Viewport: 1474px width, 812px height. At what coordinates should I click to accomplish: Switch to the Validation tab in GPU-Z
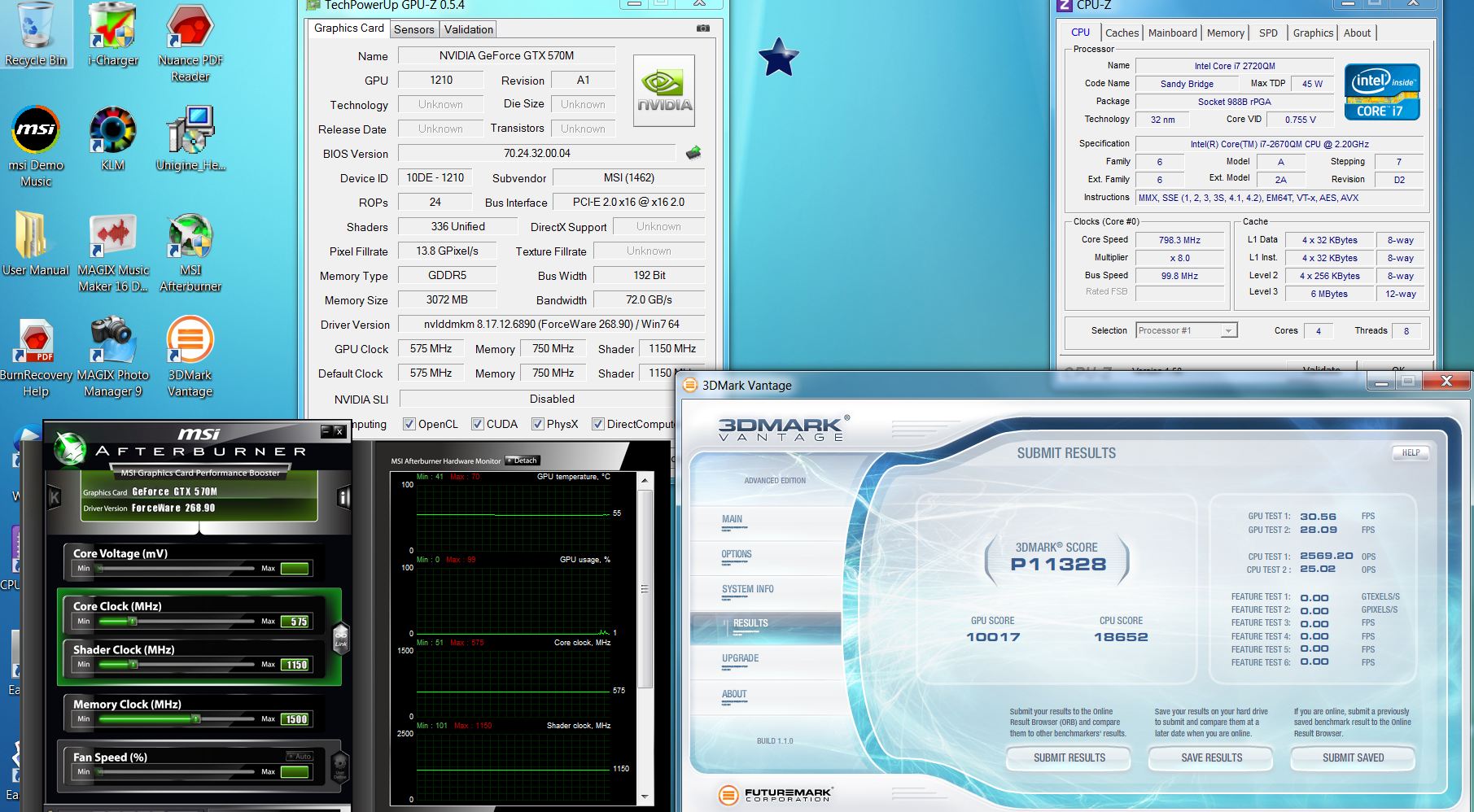469,29
